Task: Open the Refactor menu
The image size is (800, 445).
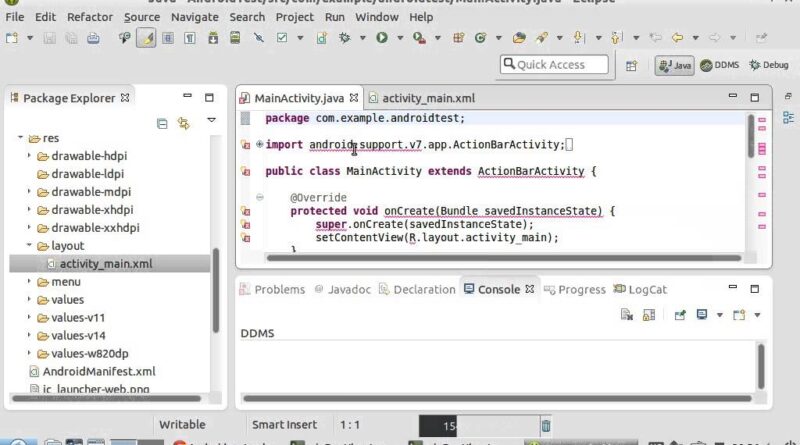Action: [x=90, y=17]
